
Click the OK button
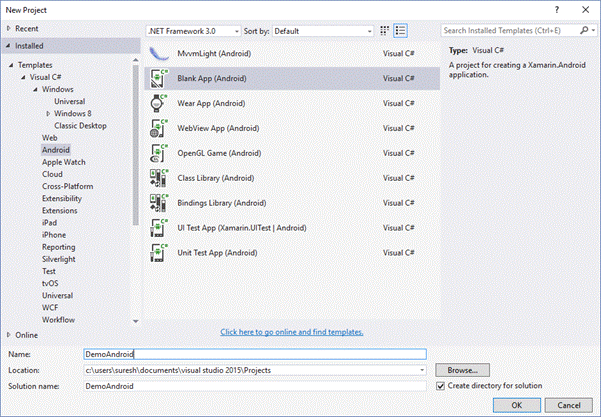point(517,405)
